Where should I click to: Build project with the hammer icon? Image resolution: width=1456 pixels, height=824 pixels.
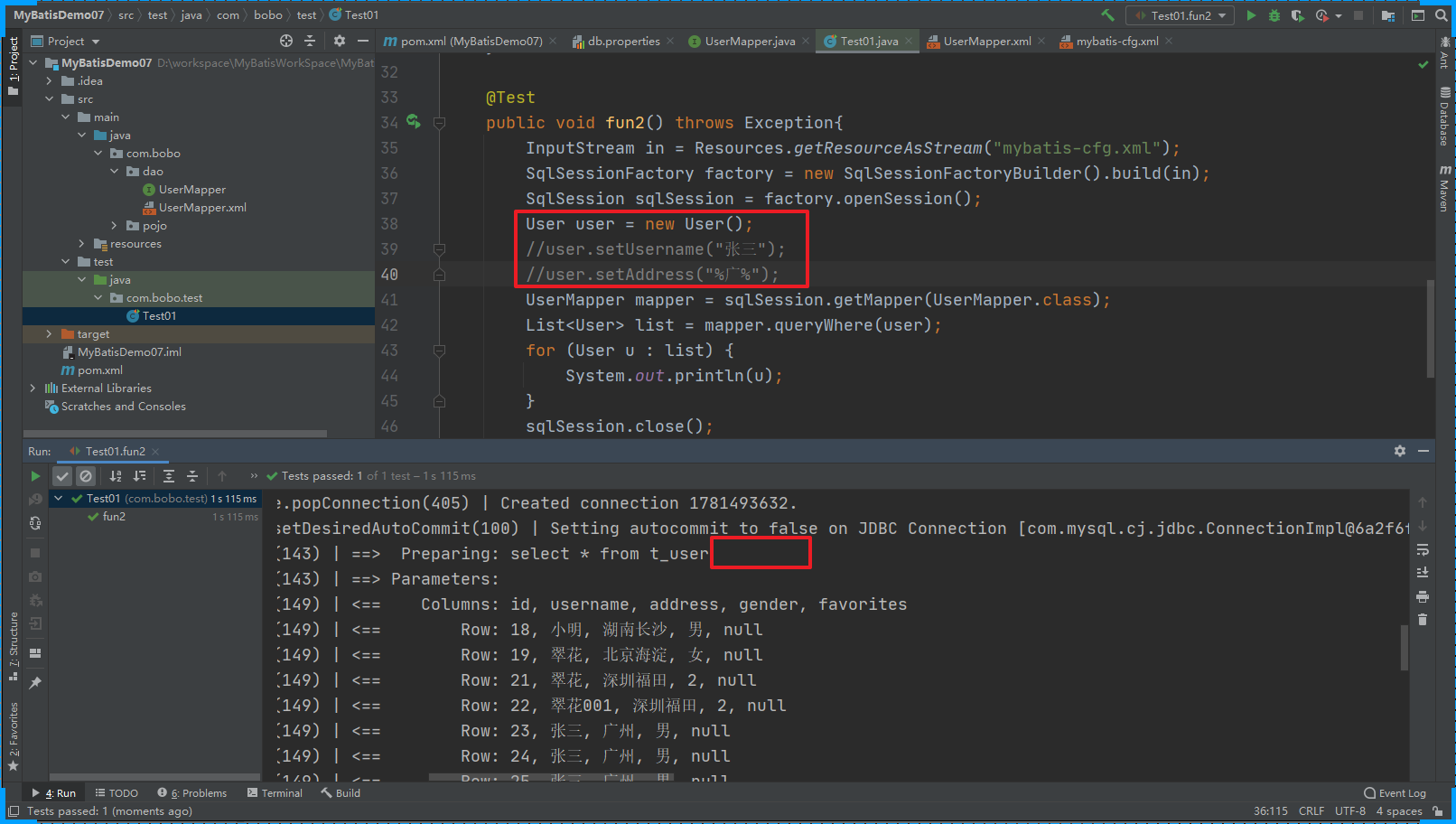1107,15
